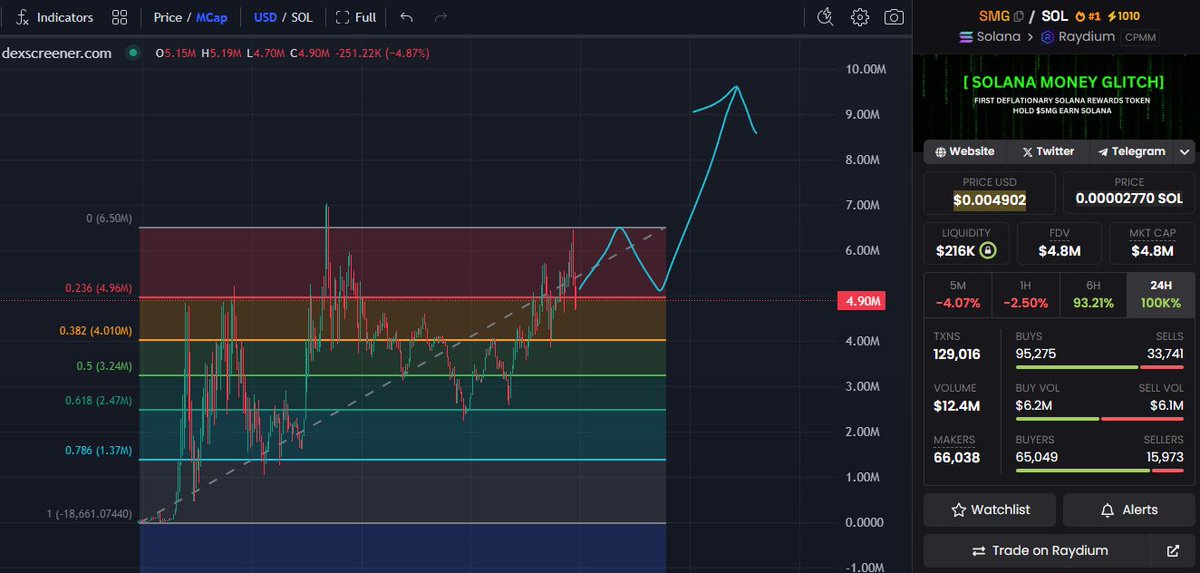Switch chart to MCap mode
Screen dimensions: 1200x573
(212, 17)
